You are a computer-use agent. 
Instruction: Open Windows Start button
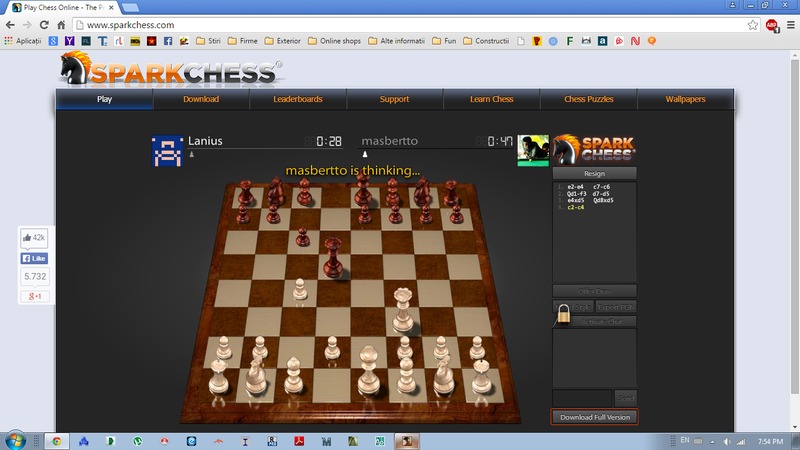(15, 441)
